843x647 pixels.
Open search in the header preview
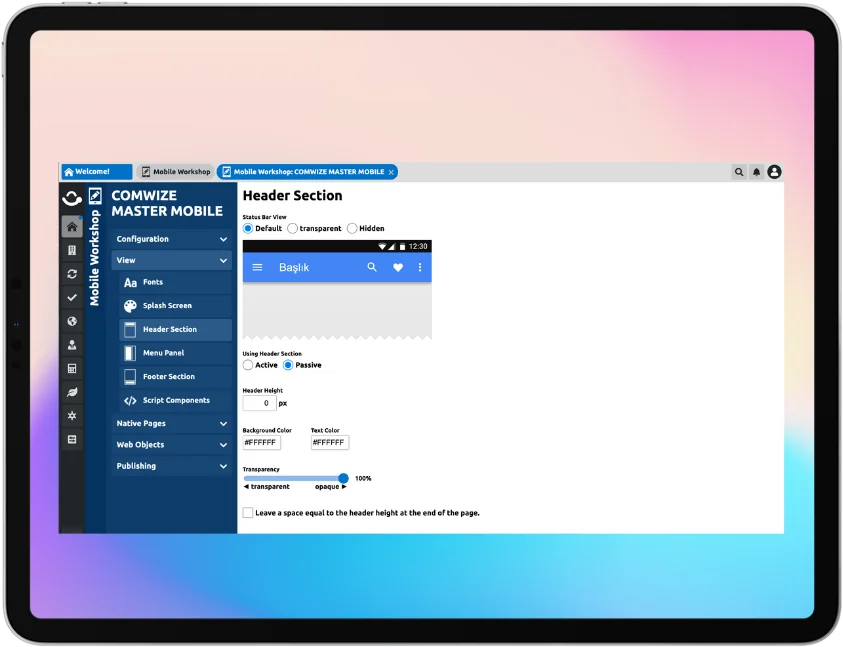(371, 267)
